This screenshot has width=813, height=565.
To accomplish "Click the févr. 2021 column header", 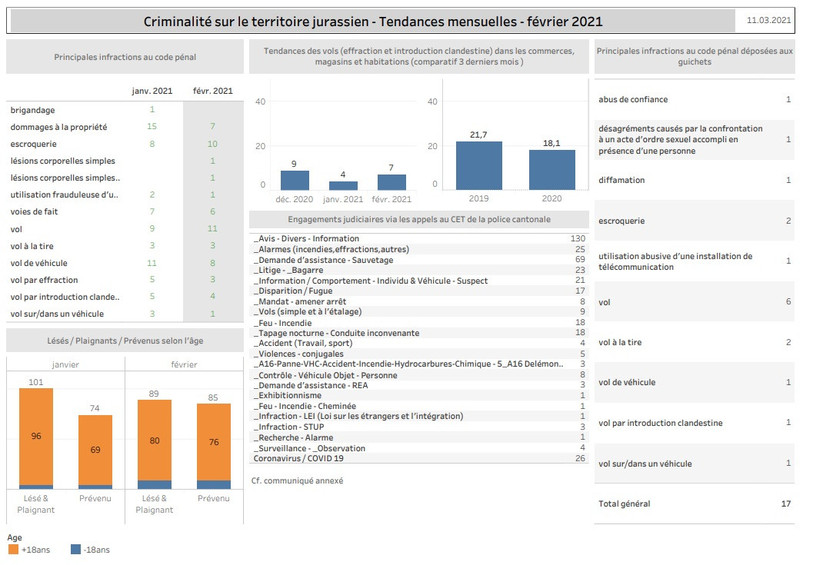I will [213, 91].
